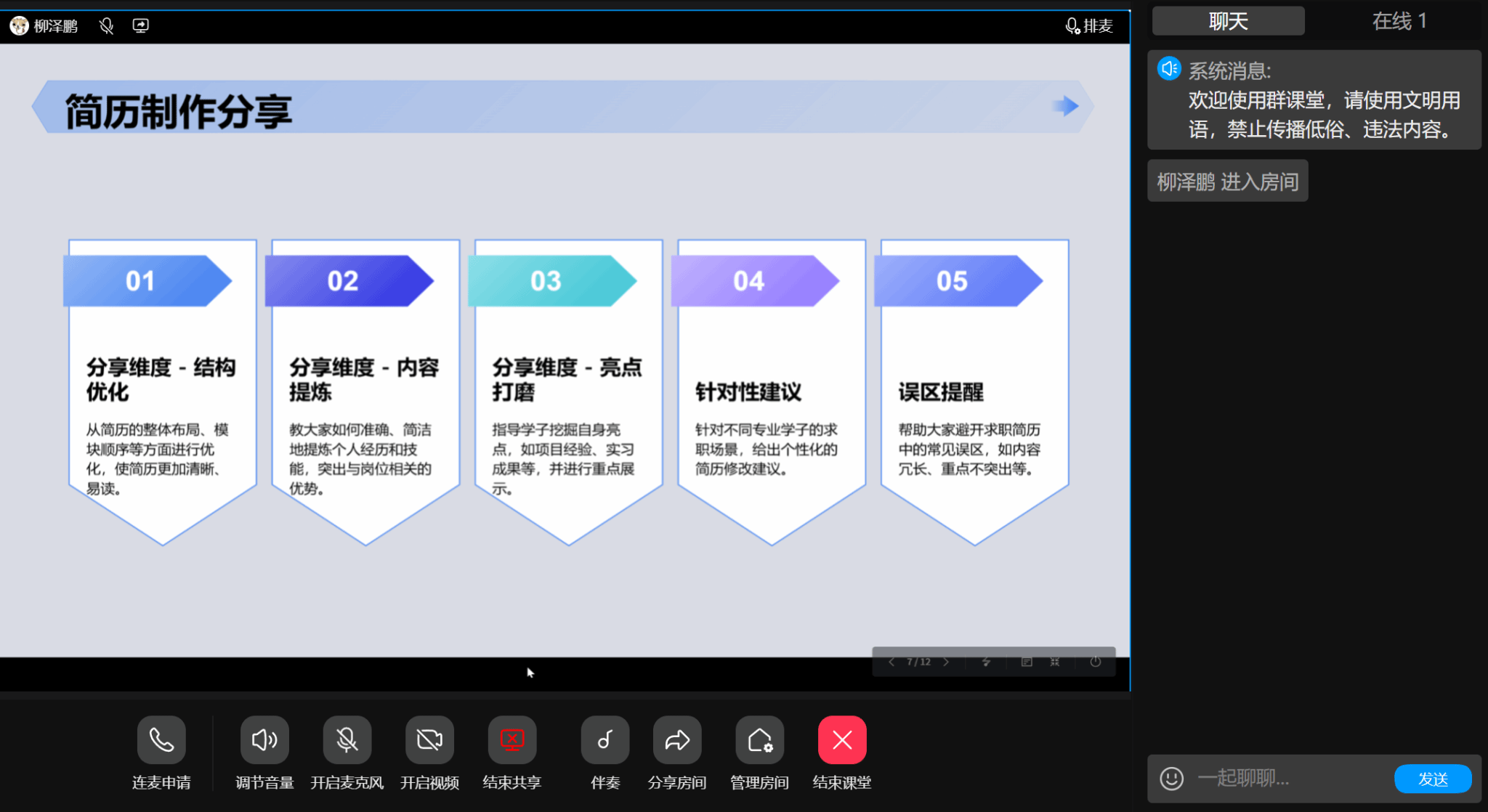Click the slide title 简历制作分享
This screenshot has width=1488, height=812.
coord(179,111)
